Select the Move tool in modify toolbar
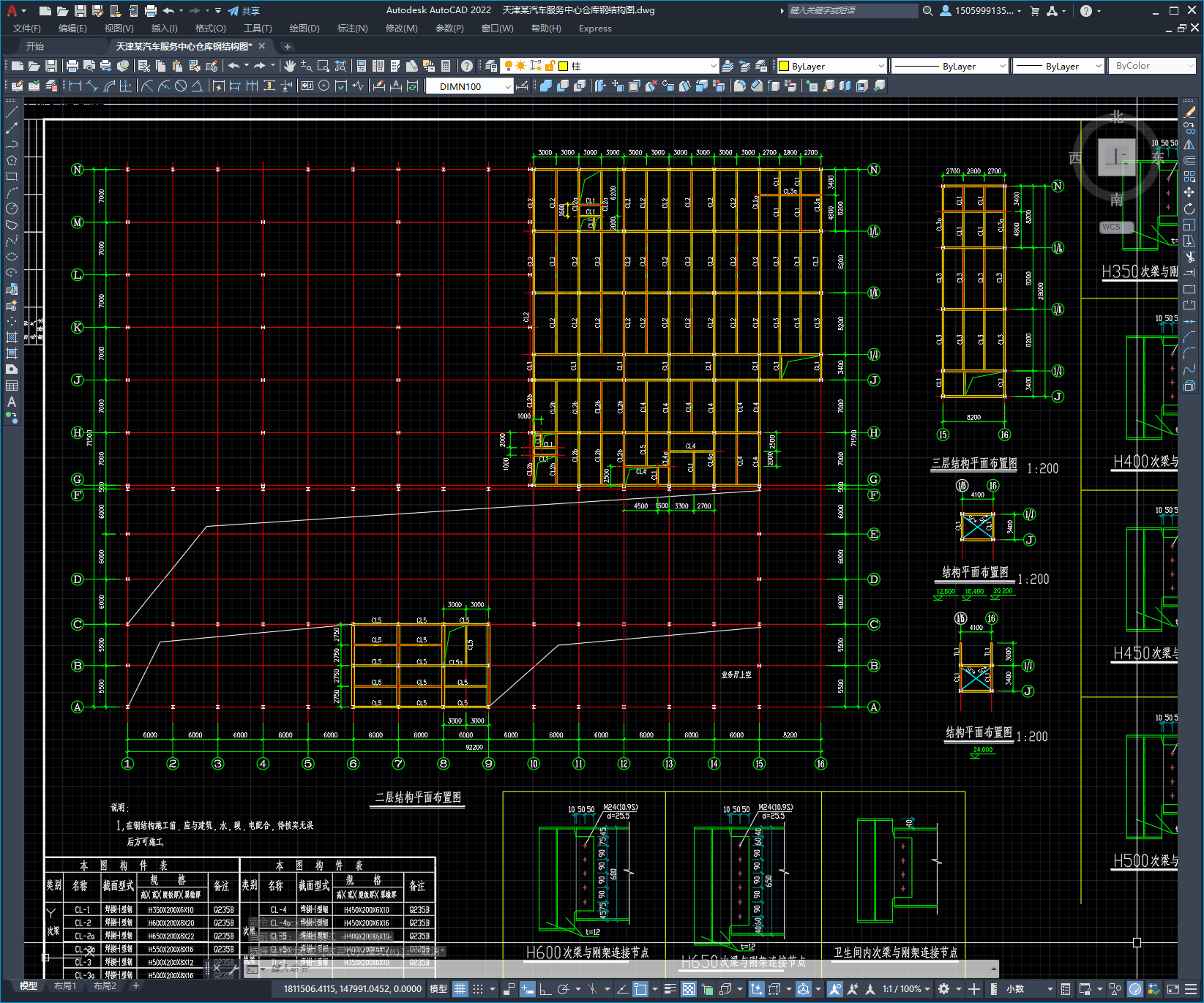Image resolution: width=1204 pixels, height=1003 pixels. 1189,192
